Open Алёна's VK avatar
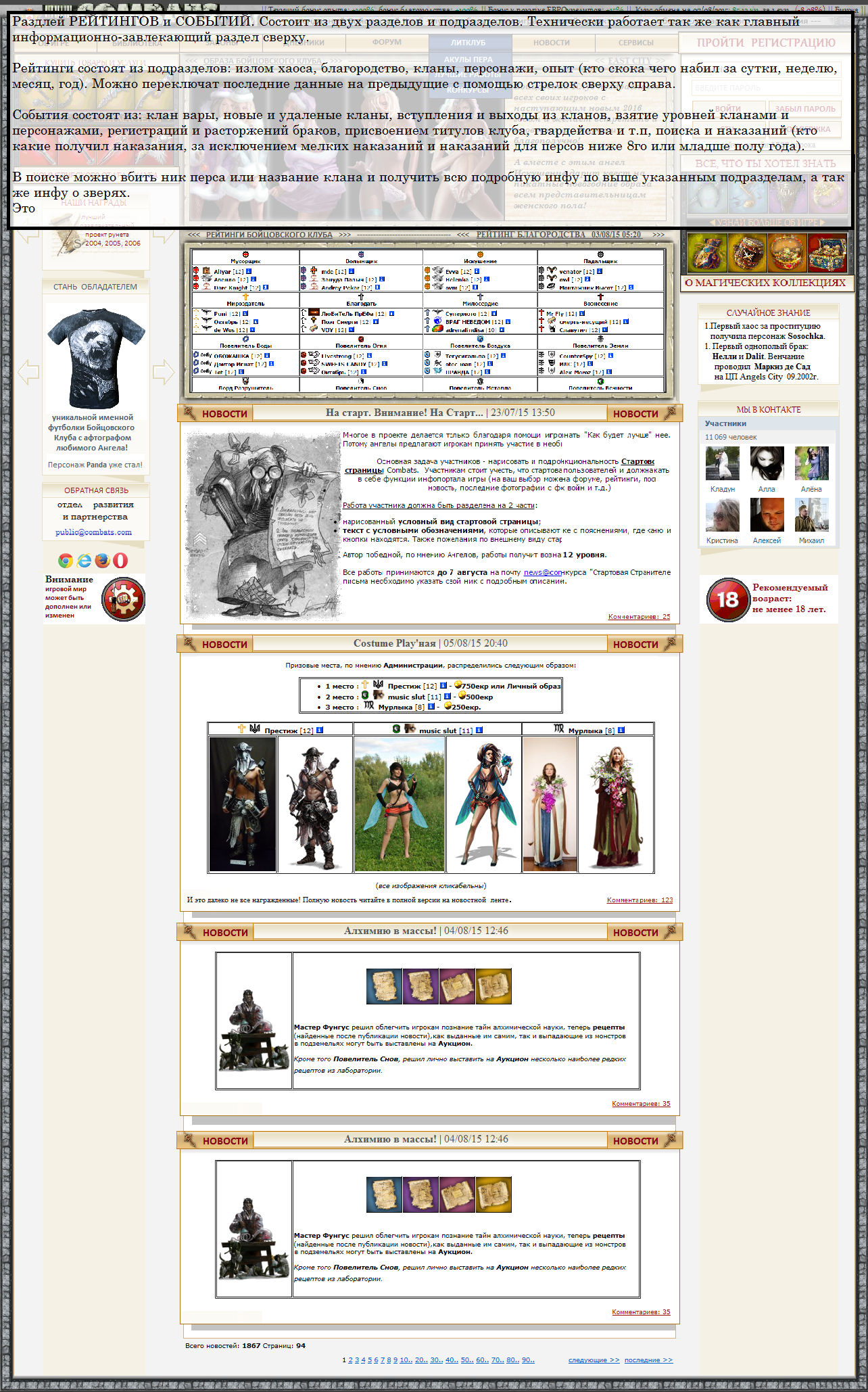This screenshot has height=1392, width=868. (812, 463)
